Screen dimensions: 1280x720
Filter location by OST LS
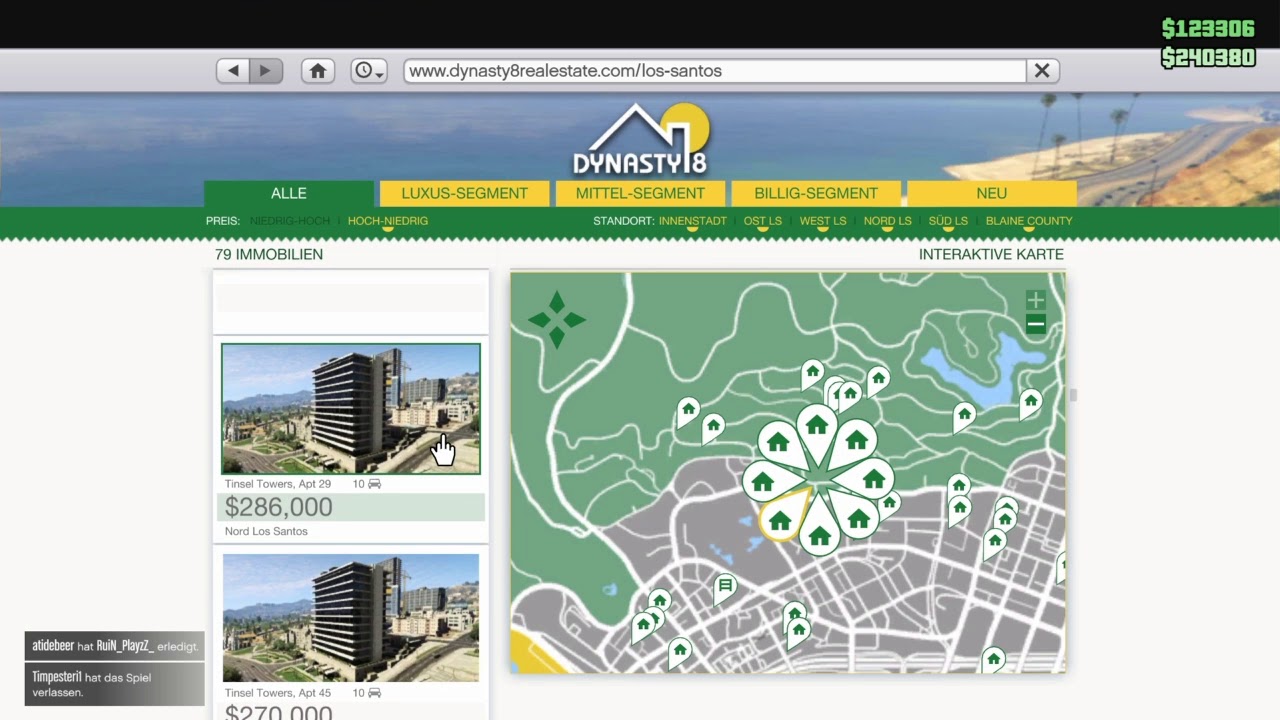tap(763, 221)
